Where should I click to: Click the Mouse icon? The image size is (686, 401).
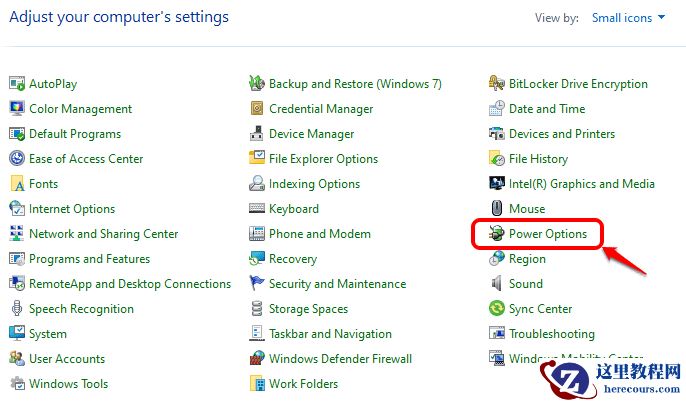(497, 209)
